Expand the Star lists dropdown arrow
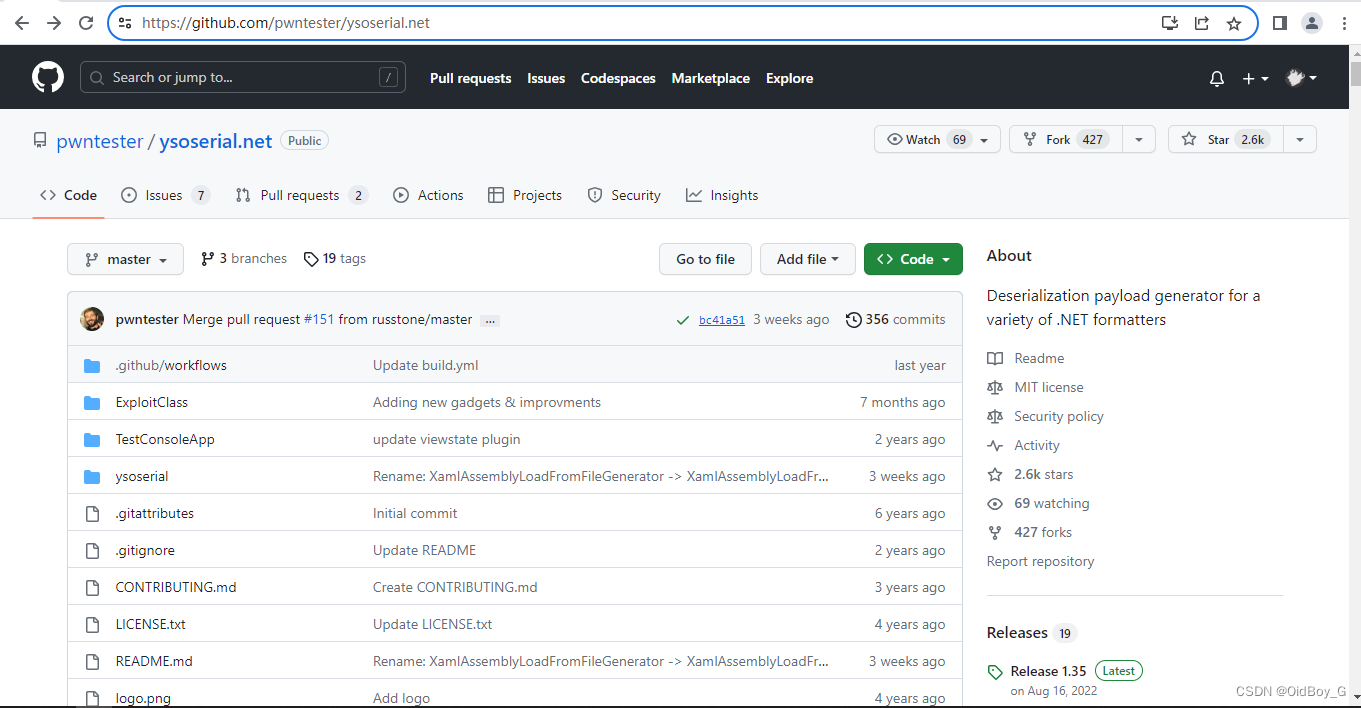The image size is (1361, 708). (1299, 139)
